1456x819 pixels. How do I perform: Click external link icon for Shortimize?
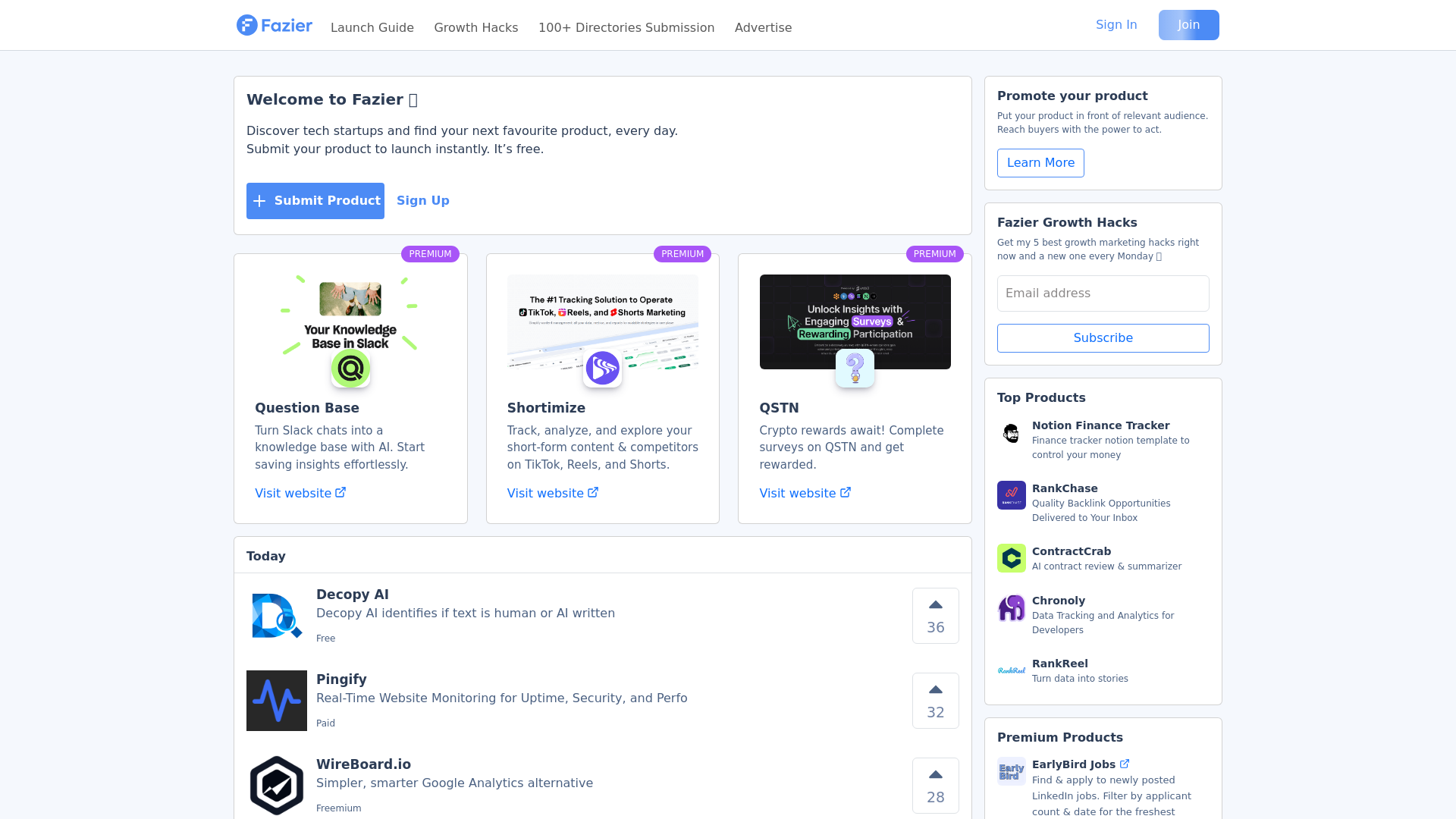click(x=593, y=492)
